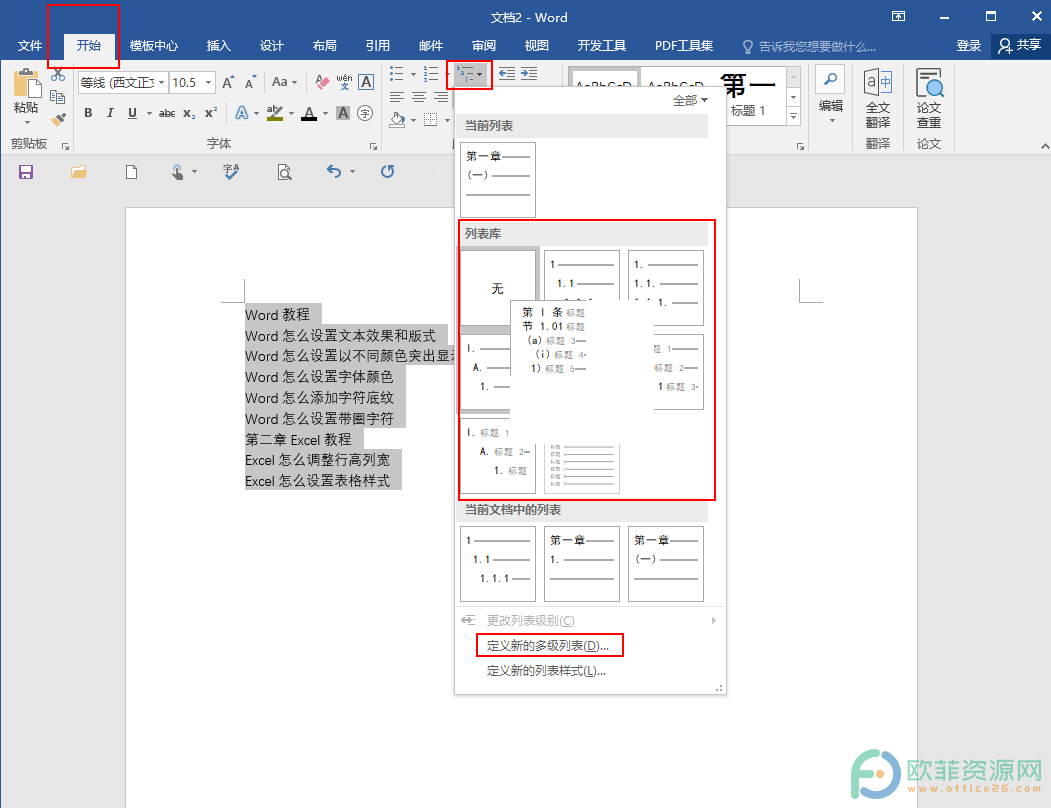This screenshot has width=1051, height=808.
Task: Toggle superscript formatting
Action: (211, 113)
